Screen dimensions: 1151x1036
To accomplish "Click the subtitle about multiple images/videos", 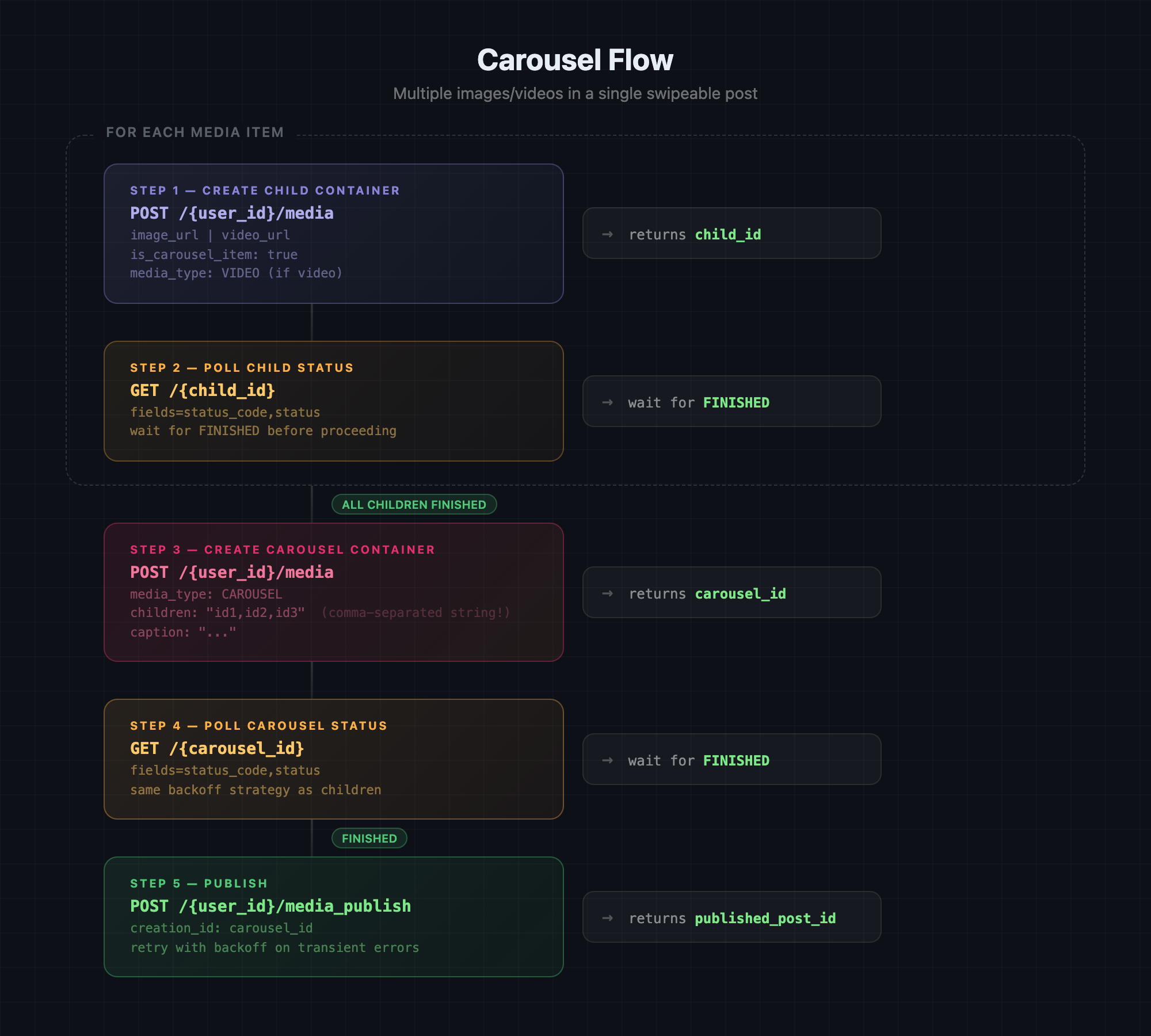I will click(x=575, y=94).
